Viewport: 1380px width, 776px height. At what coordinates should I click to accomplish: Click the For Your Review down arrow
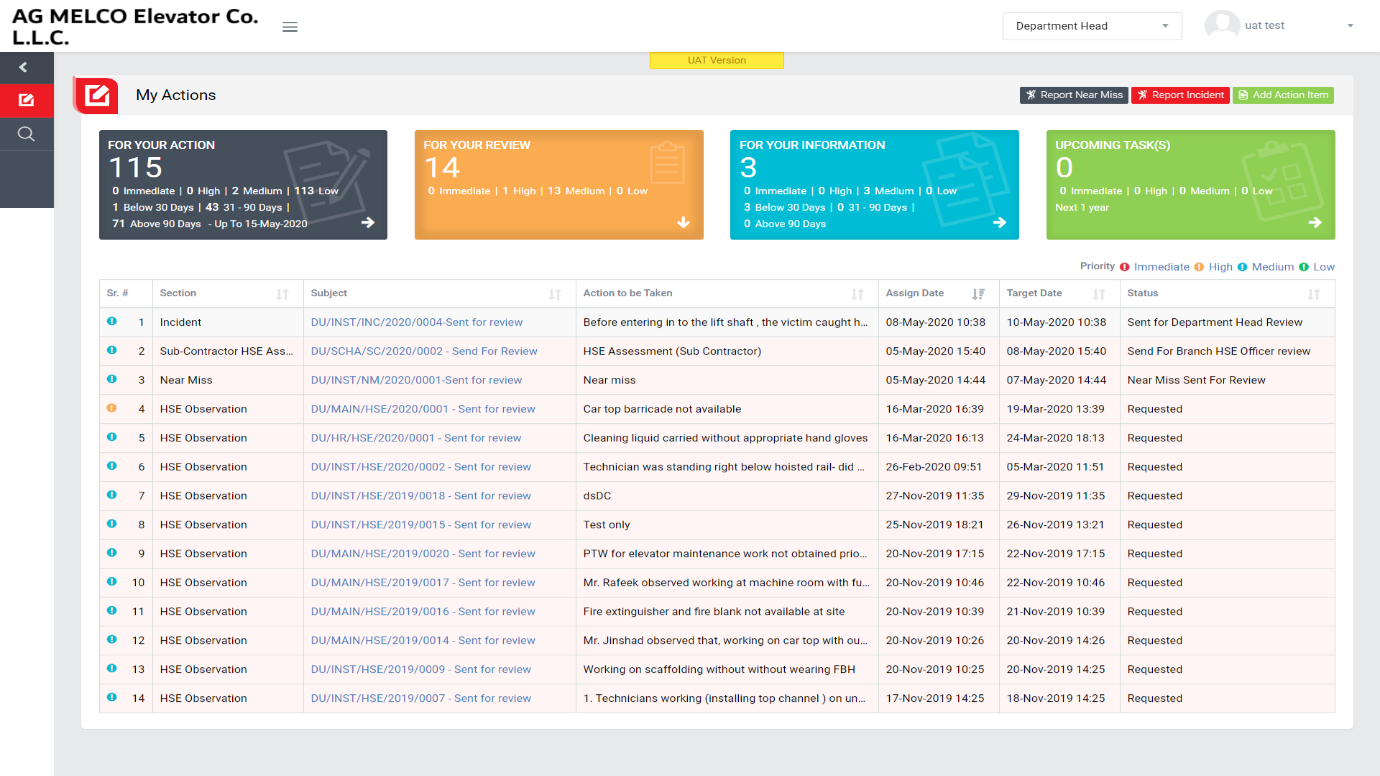(684, 223)
